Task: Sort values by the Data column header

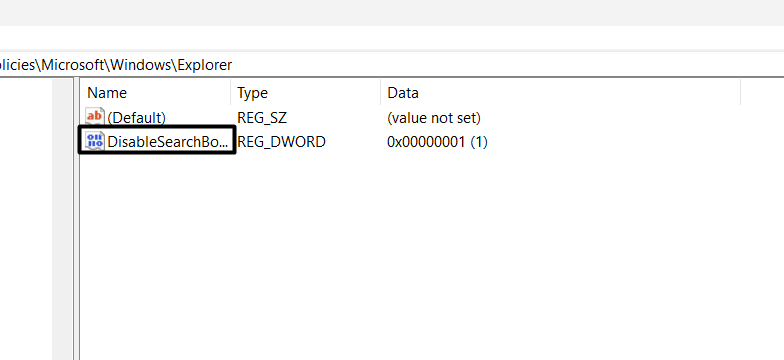Action: [x=560, y=92]
